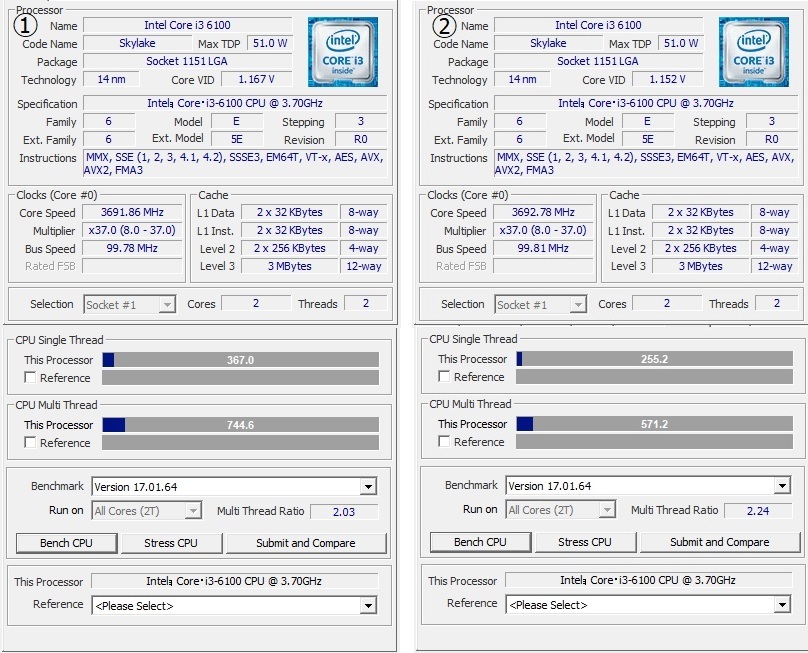Click the Ext. Model 5E value in right panel
808x653 pixels.
(x=648, y=140)
